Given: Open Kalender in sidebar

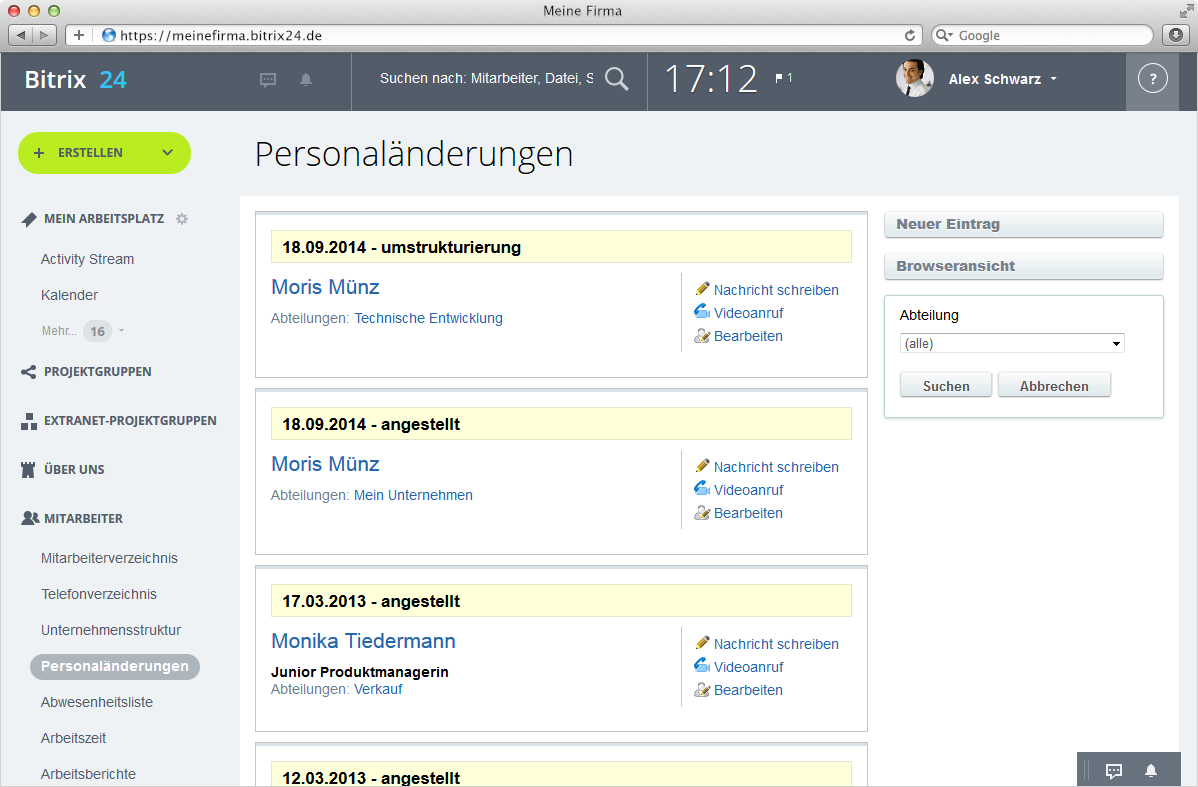Looking at the screenshot, I should click(x=70, y=295).
